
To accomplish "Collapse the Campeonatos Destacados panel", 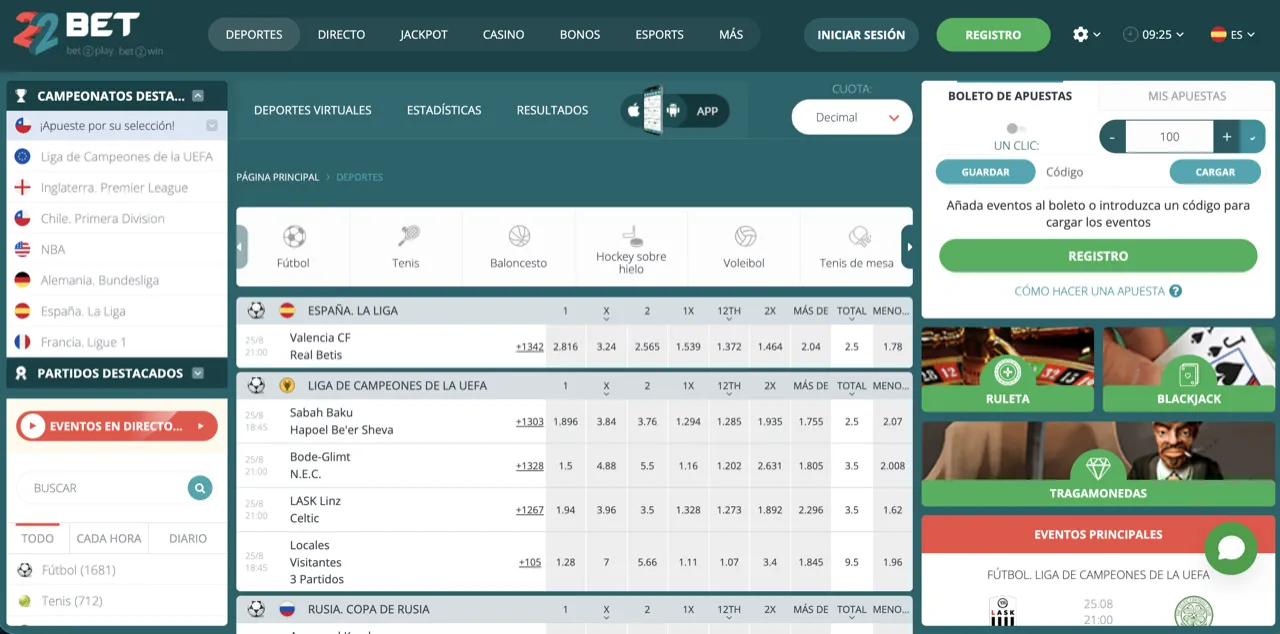I will (198, 96).
